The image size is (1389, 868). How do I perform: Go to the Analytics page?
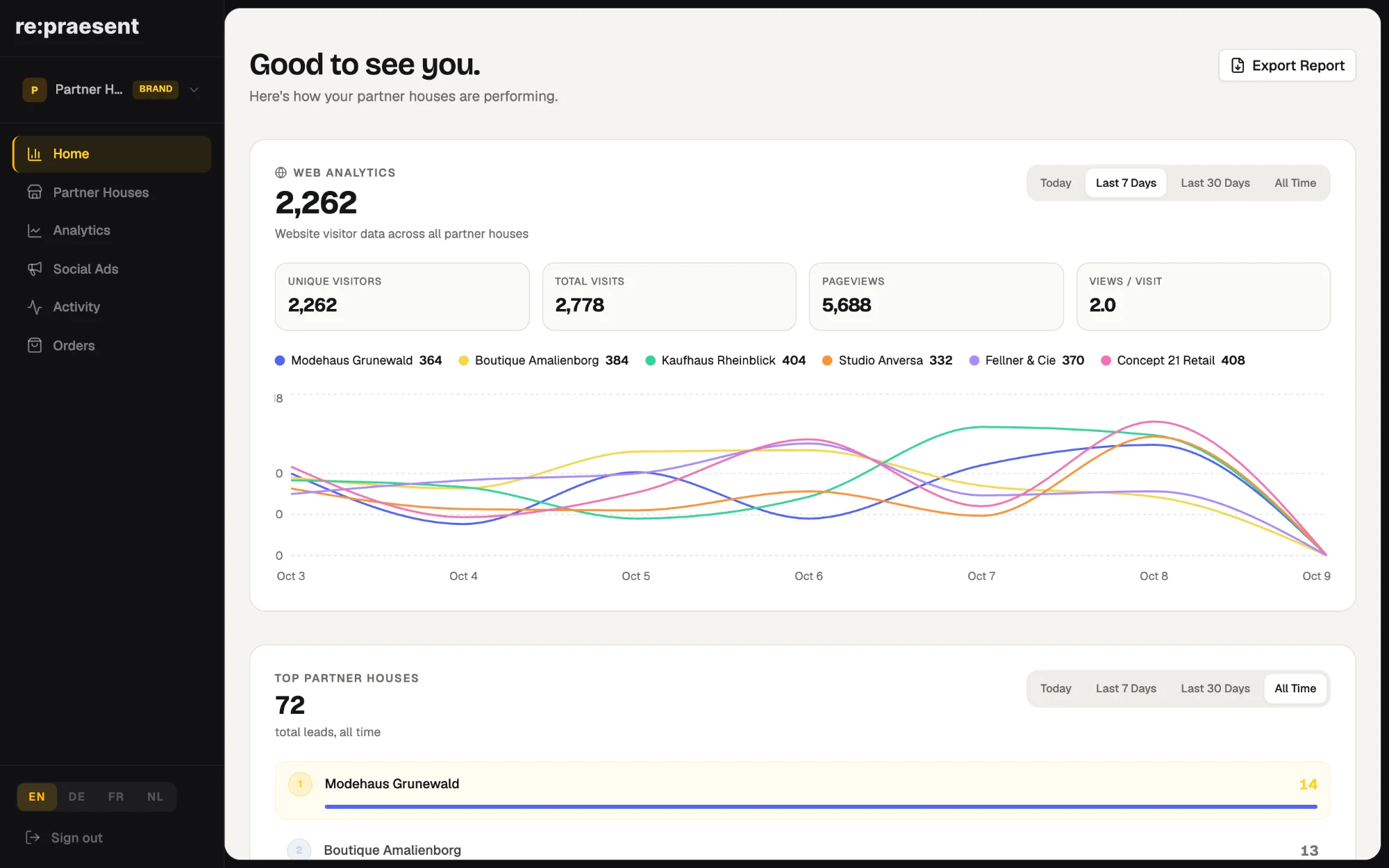click(112, 231)
